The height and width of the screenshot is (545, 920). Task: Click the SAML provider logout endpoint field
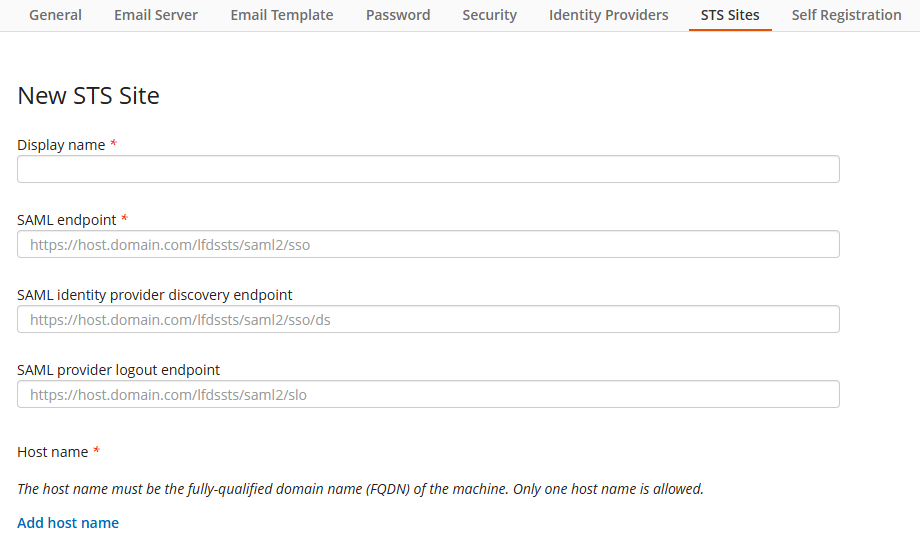[428, 394]
